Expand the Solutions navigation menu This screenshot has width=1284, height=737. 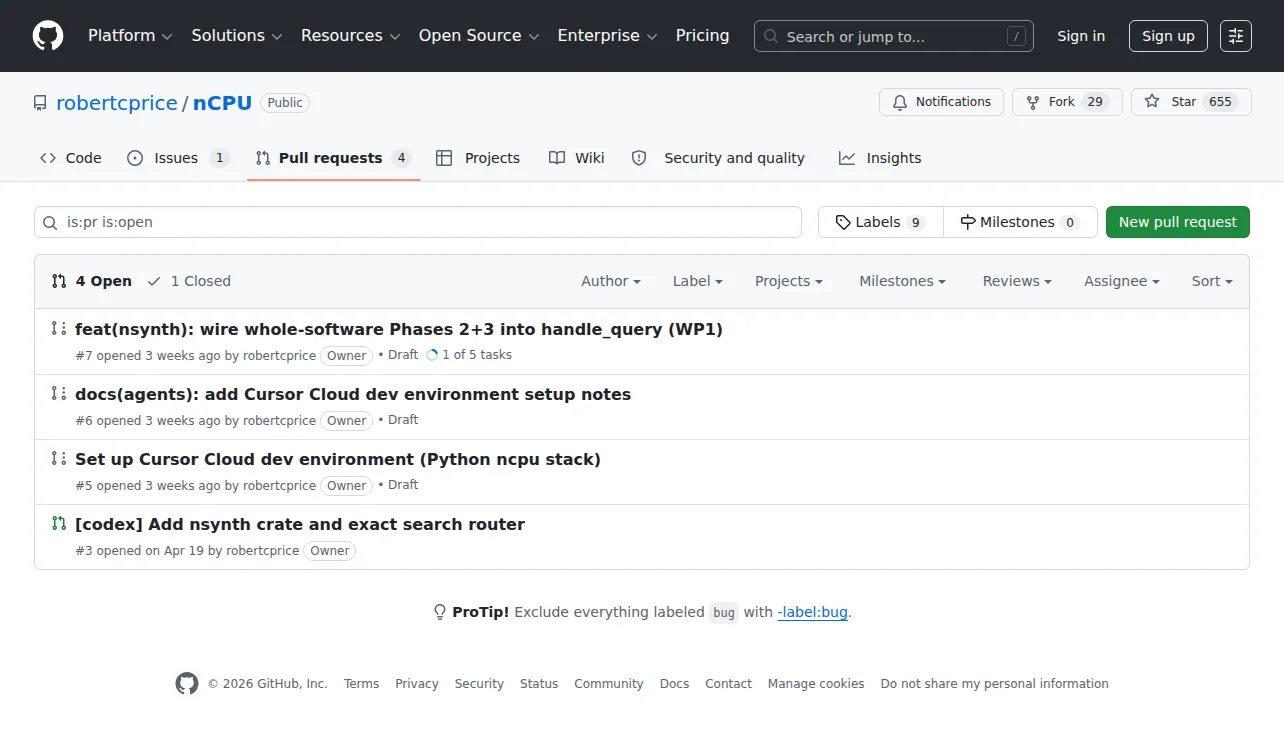point(238,36)
